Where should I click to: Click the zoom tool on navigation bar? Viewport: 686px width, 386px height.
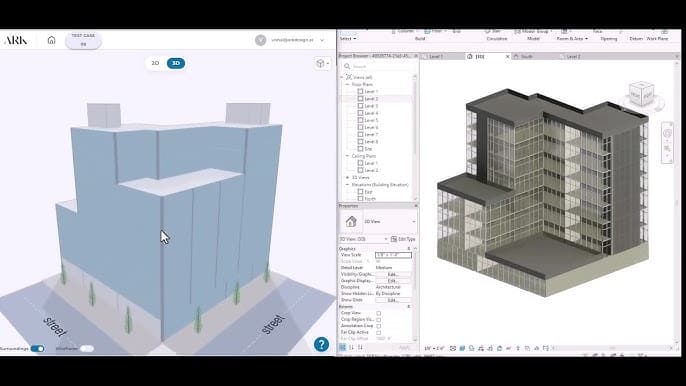[667, 148]
